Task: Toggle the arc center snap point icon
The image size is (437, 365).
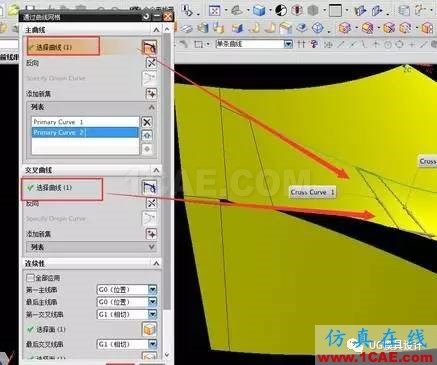Action: (388, 44)
